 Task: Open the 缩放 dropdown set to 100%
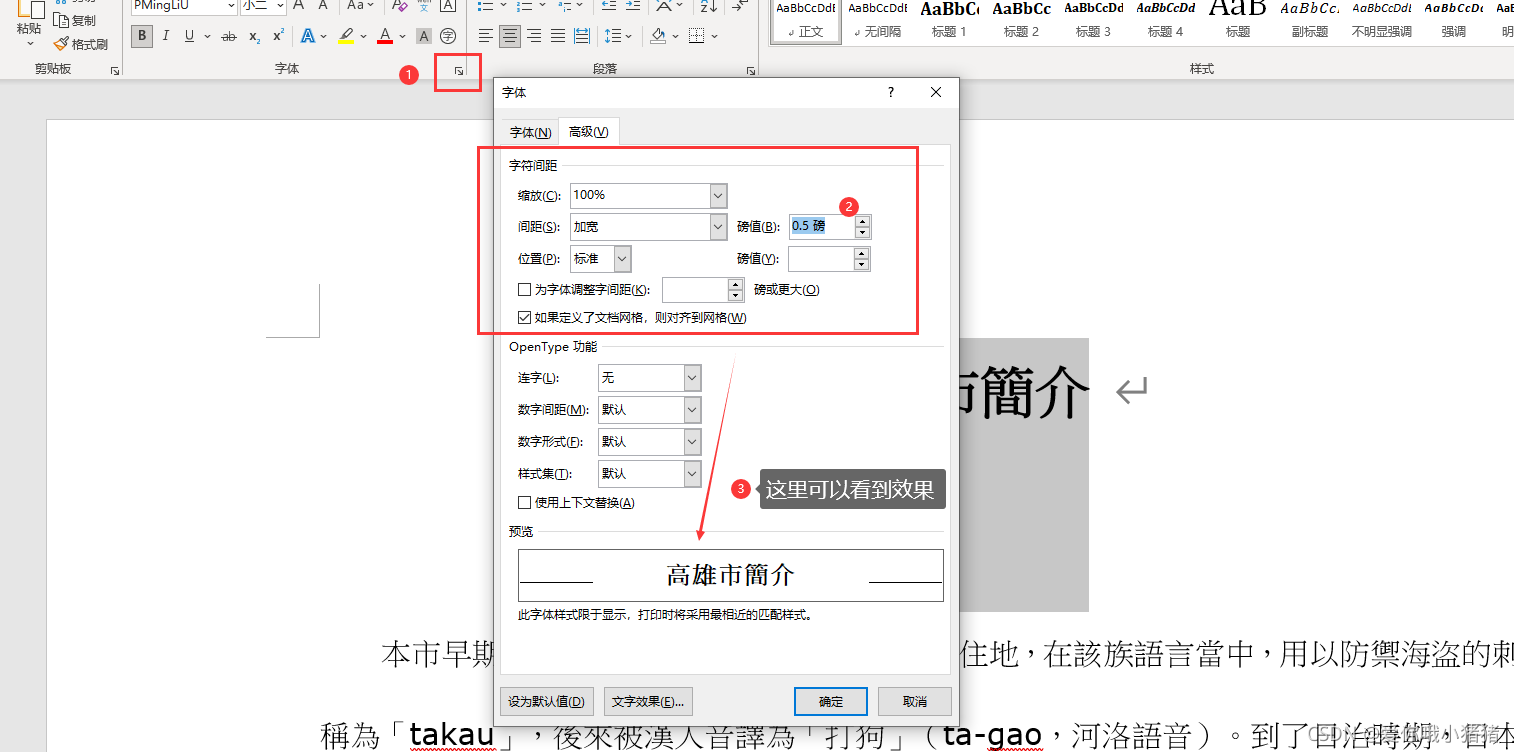[x=717, y=195]
